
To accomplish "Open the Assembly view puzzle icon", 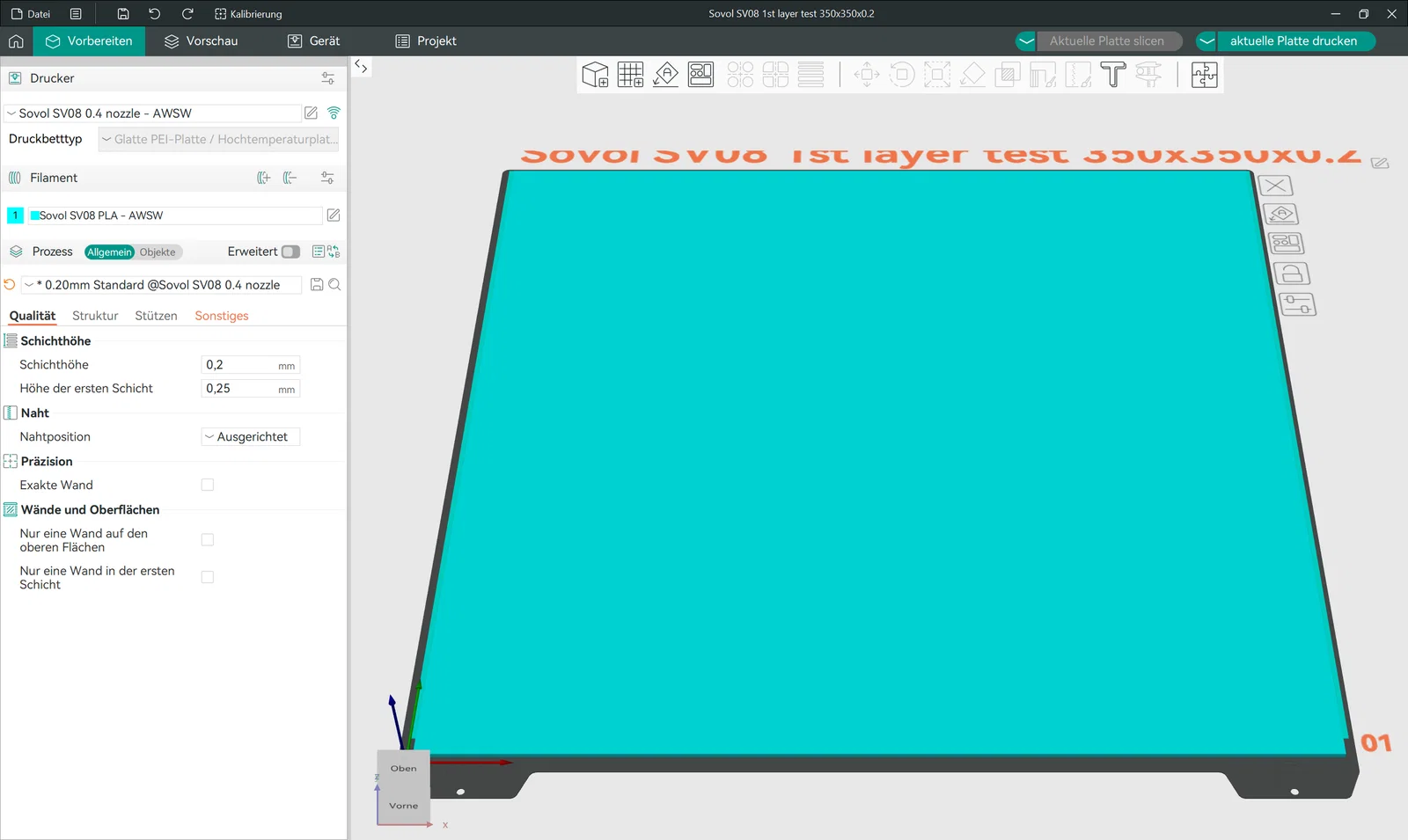I will pos(1204,75).
